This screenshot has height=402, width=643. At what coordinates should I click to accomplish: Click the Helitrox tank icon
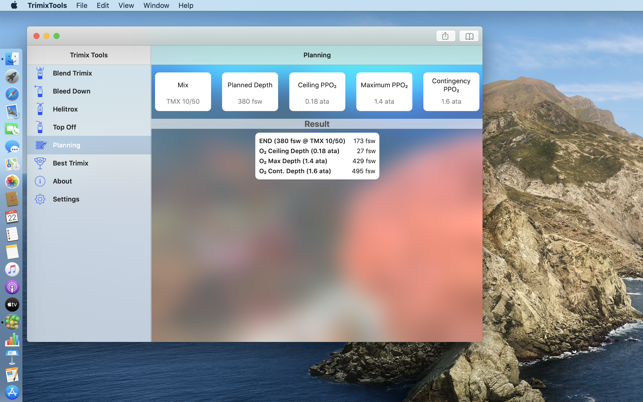click(x=40, y=109)
